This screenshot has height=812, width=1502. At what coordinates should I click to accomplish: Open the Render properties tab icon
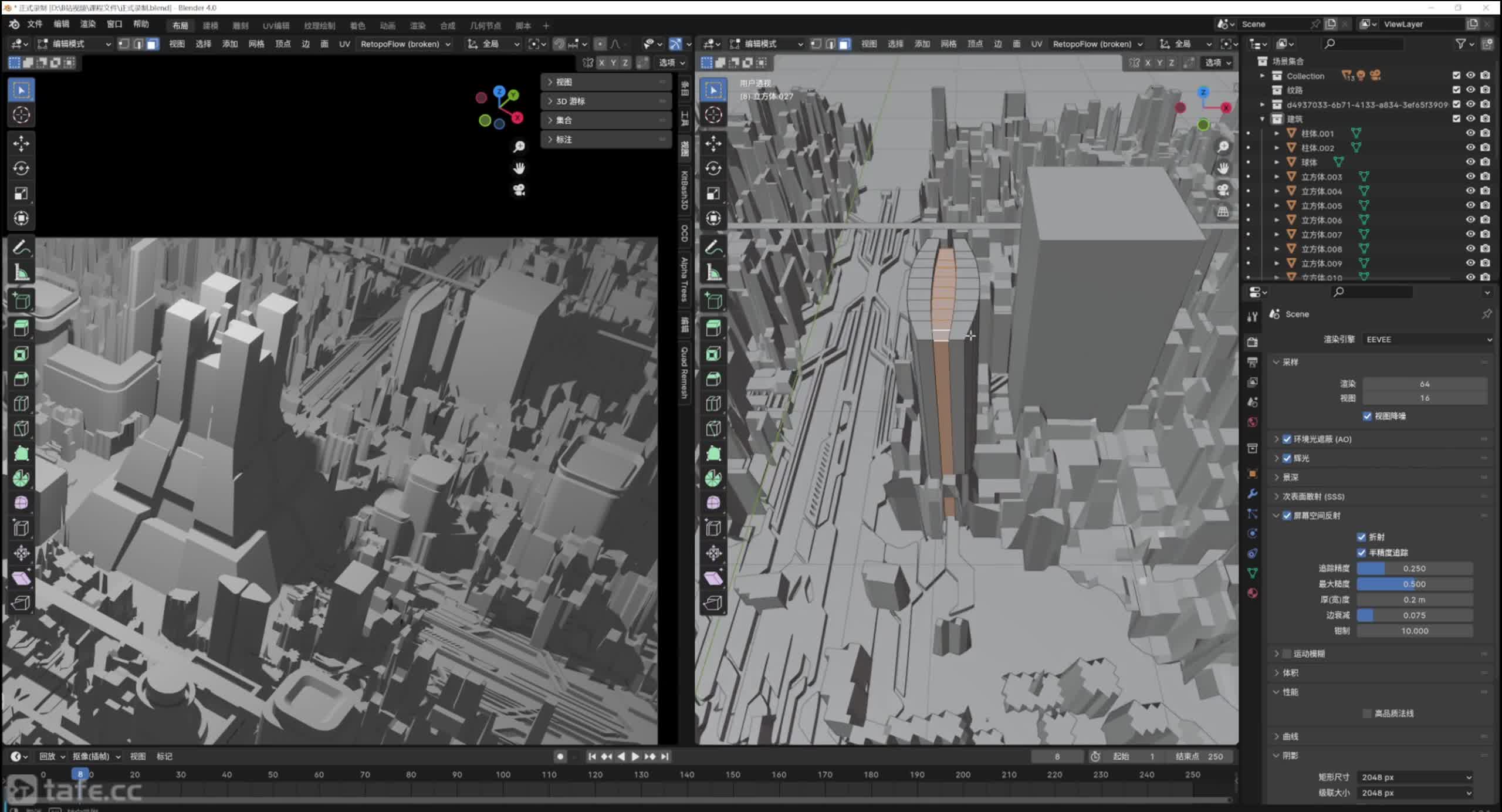pos(1252,341)
